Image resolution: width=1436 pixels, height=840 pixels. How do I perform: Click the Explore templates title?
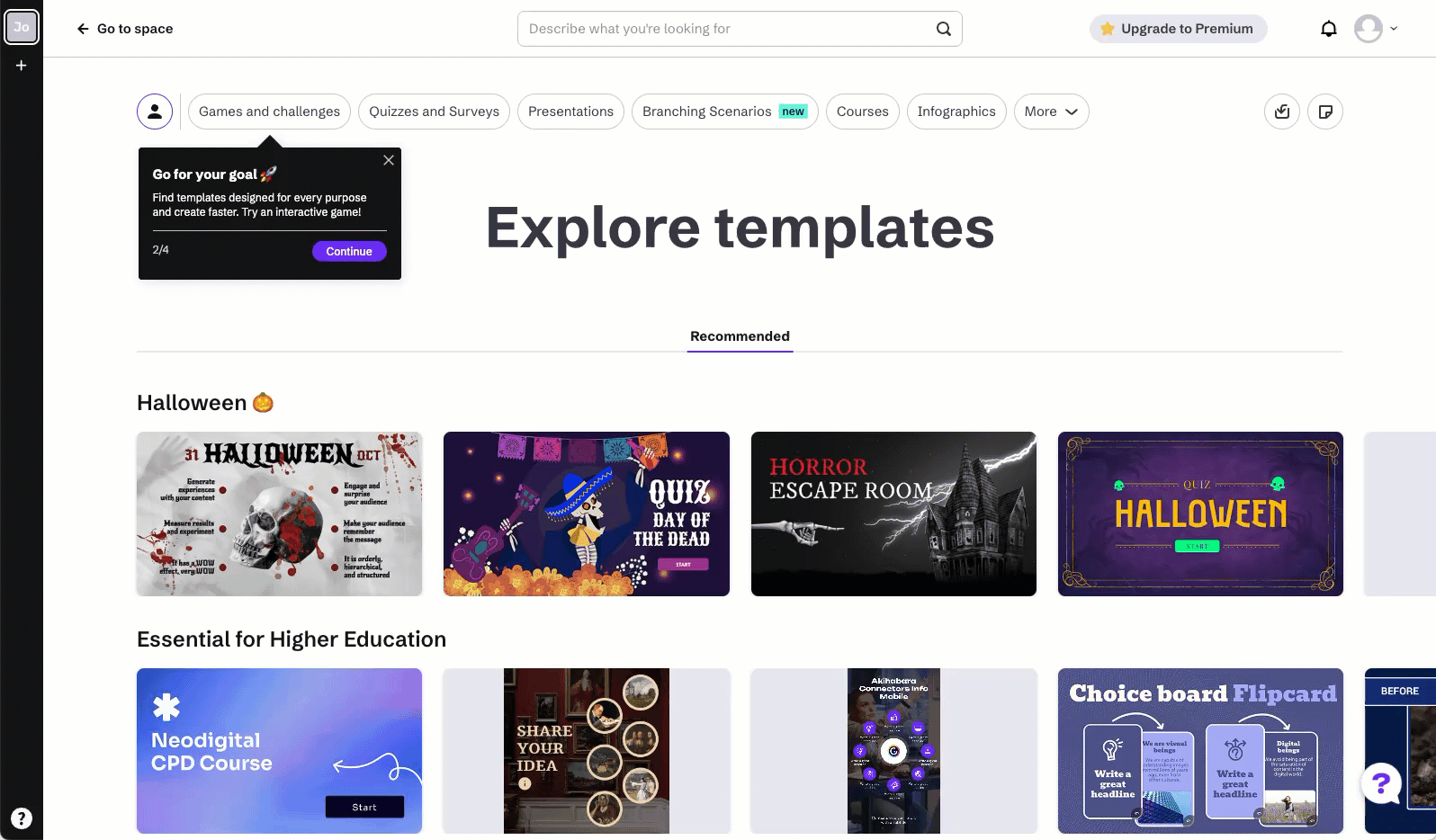(740, 228)
